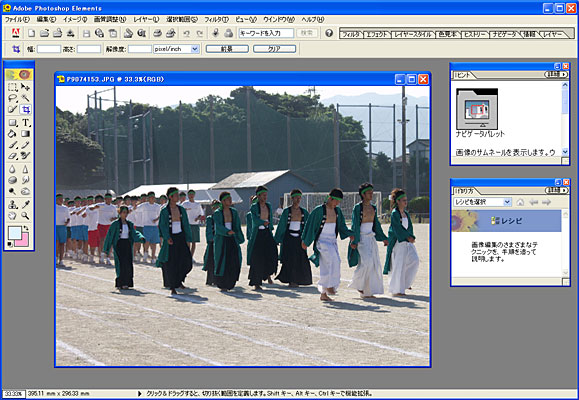Click the 解像度 resolution input field
579x400 pixels.
[x=140, y=49]
